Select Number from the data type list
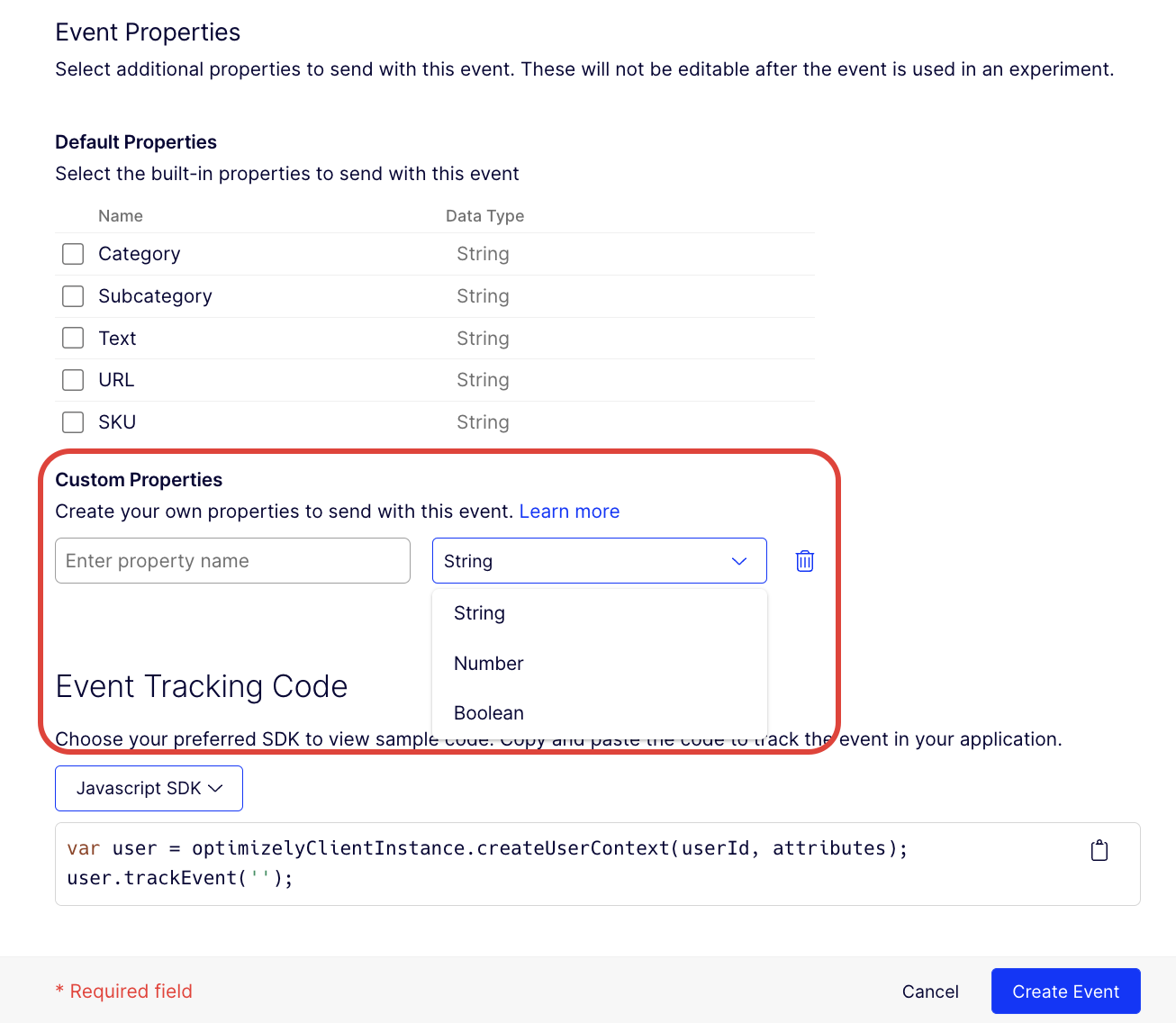Viewport: 1176px width, 1023px height. pyautogui.click(x=488, y=663)
